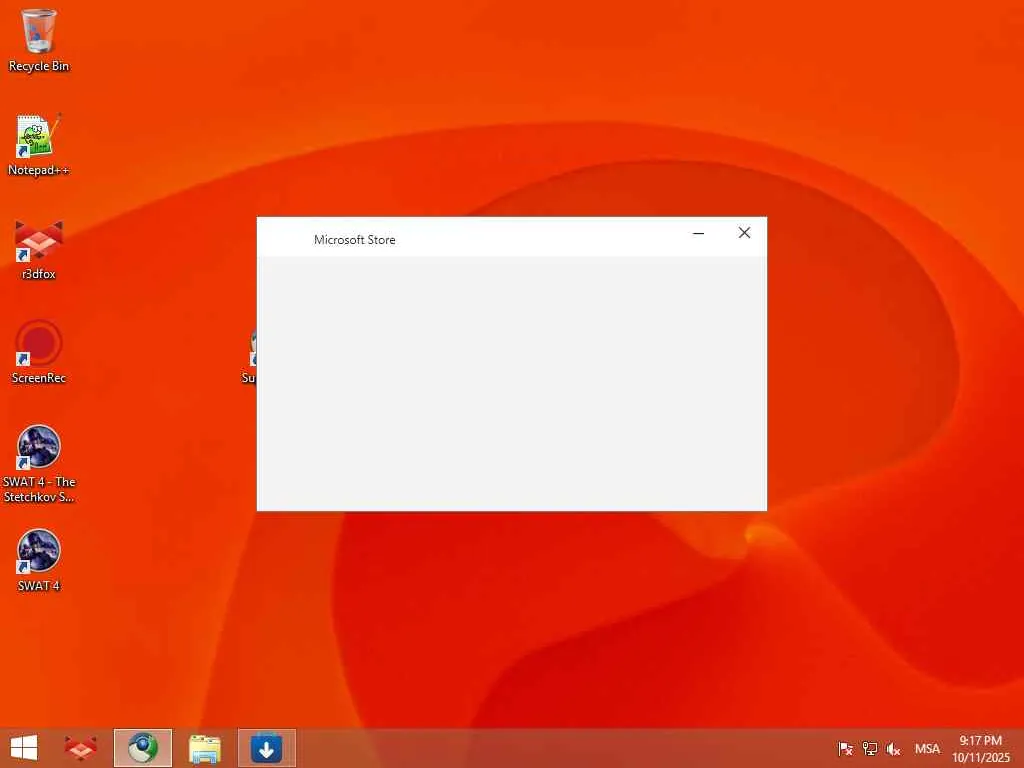Select the ScreenRec desktop shortcut
This screenshot has width=1024, height=768.
39,352
